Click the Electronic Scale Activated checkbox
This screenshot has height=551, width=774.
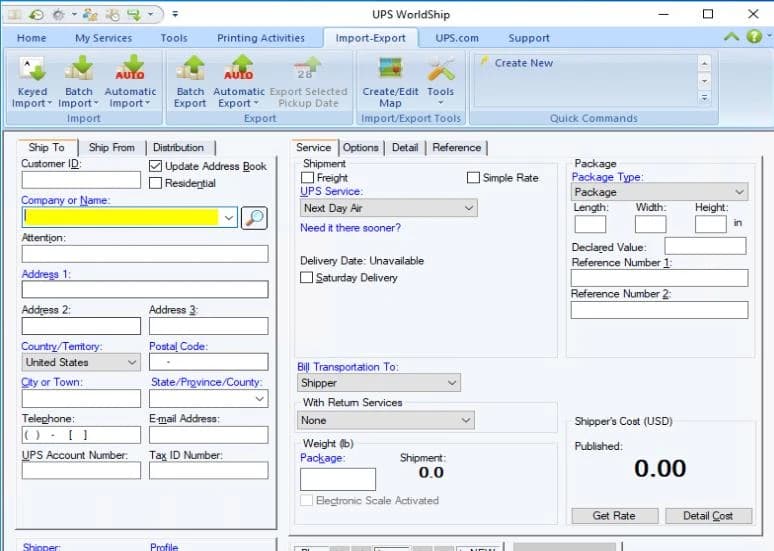307,500
